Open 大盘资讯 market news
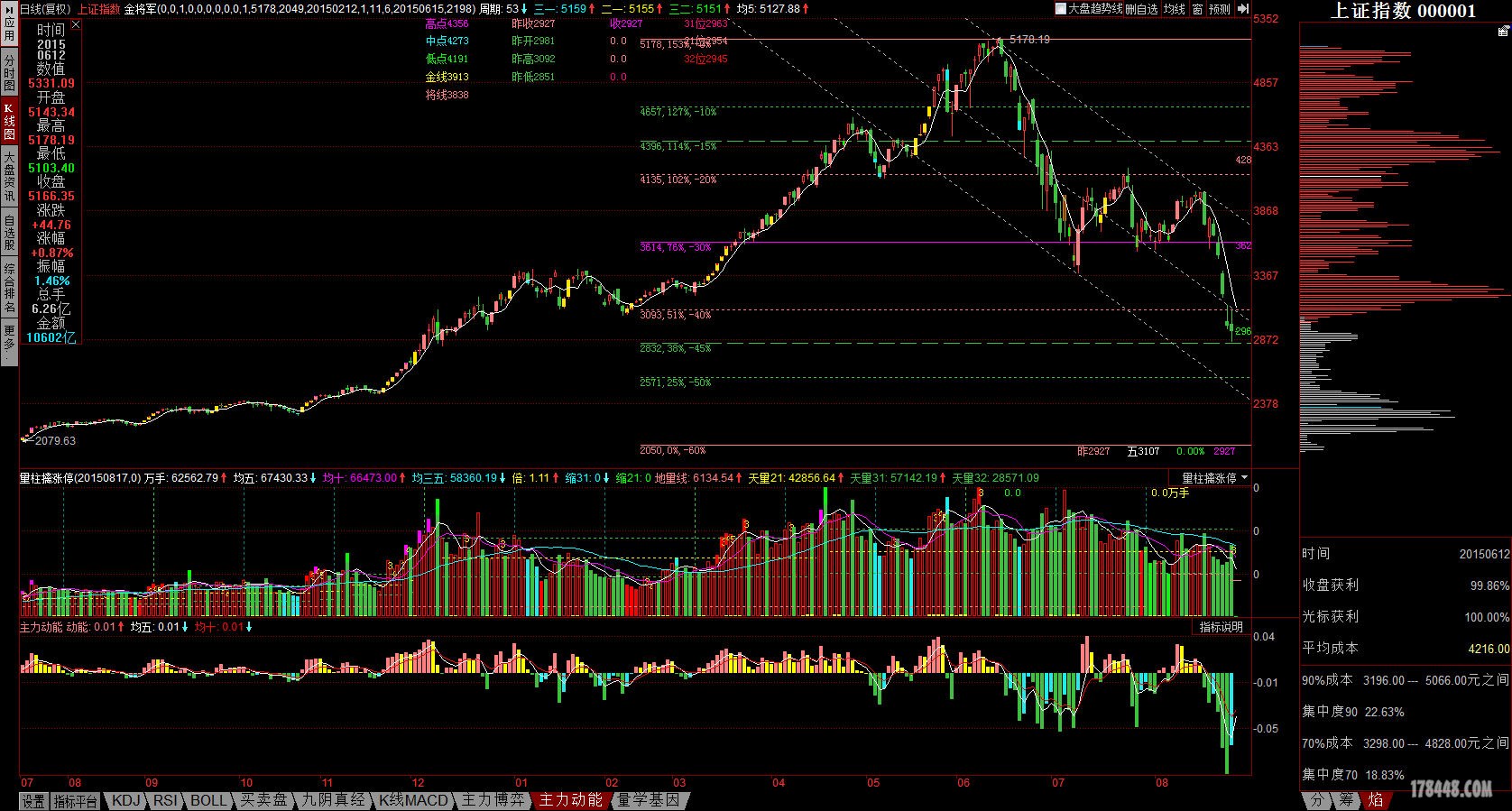The image size is (1512, 811). [9, 178]
